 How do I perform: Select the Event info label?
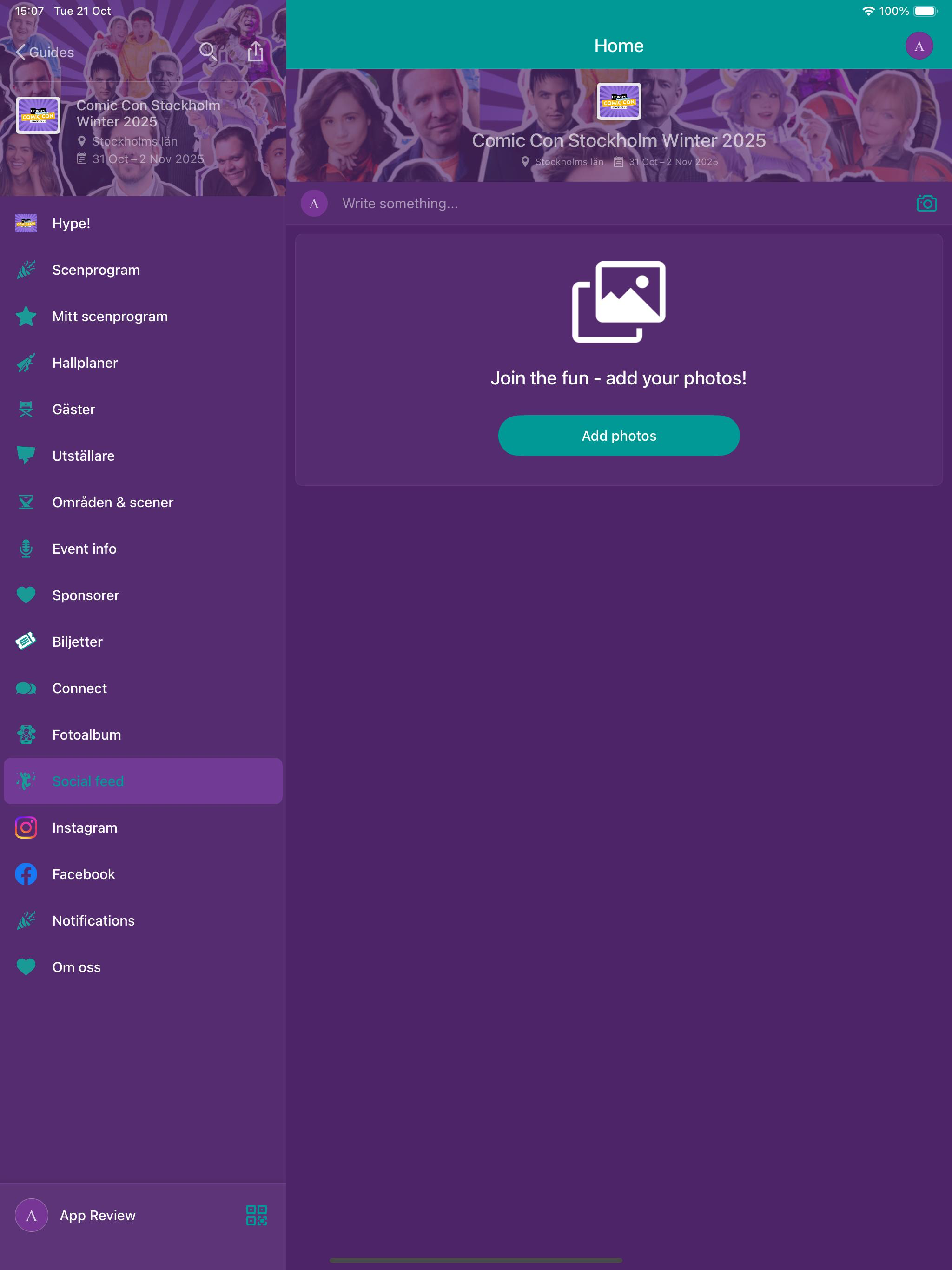click(85, 549)
